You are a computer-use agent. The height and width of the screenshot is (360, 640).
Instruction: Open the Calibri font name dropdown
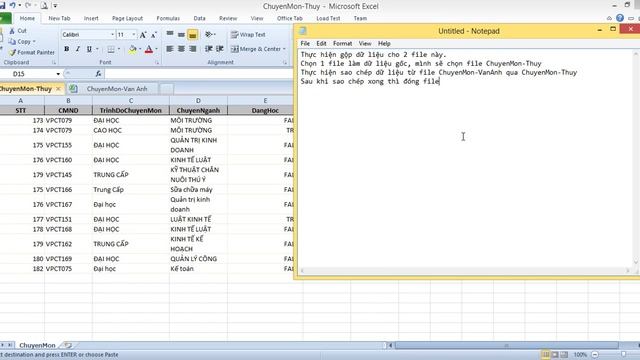pyautogui.click(x=112, y=35)
